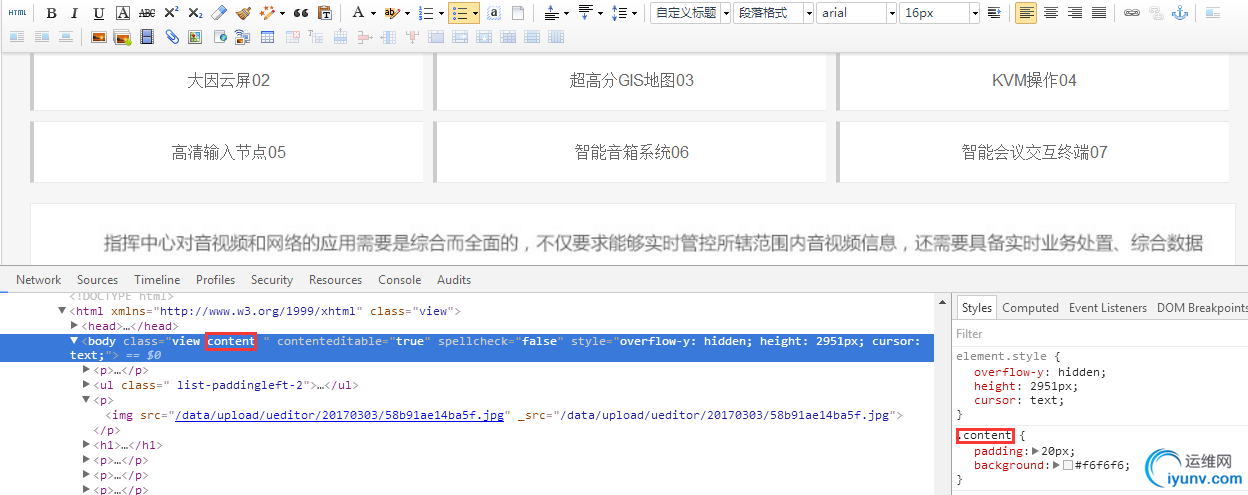Switch to the Timeline tab
This screenshot has height=495, width=1248.
[157, 280]
